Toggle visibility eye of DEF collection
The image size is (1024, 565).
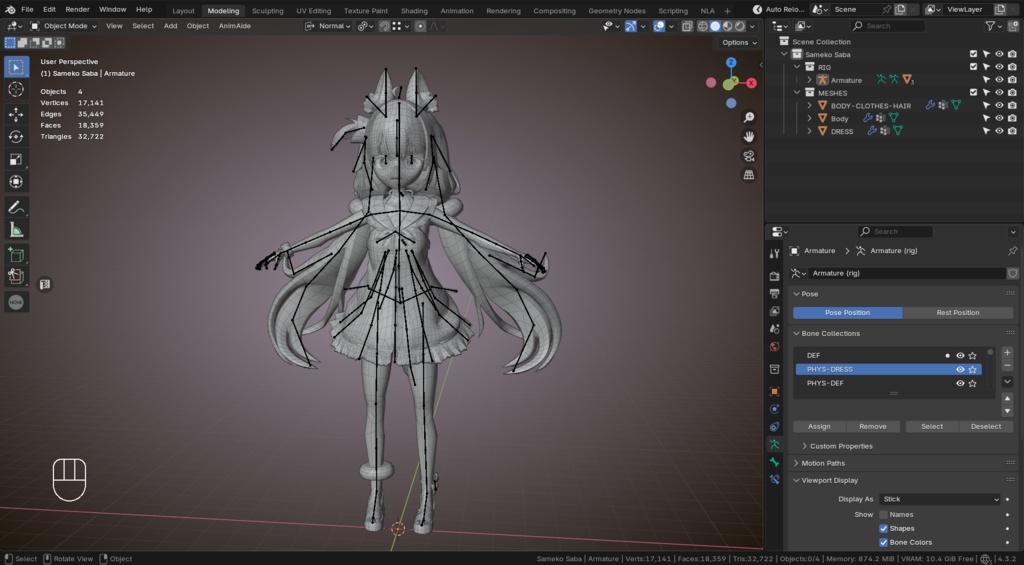tap(960, 355)
